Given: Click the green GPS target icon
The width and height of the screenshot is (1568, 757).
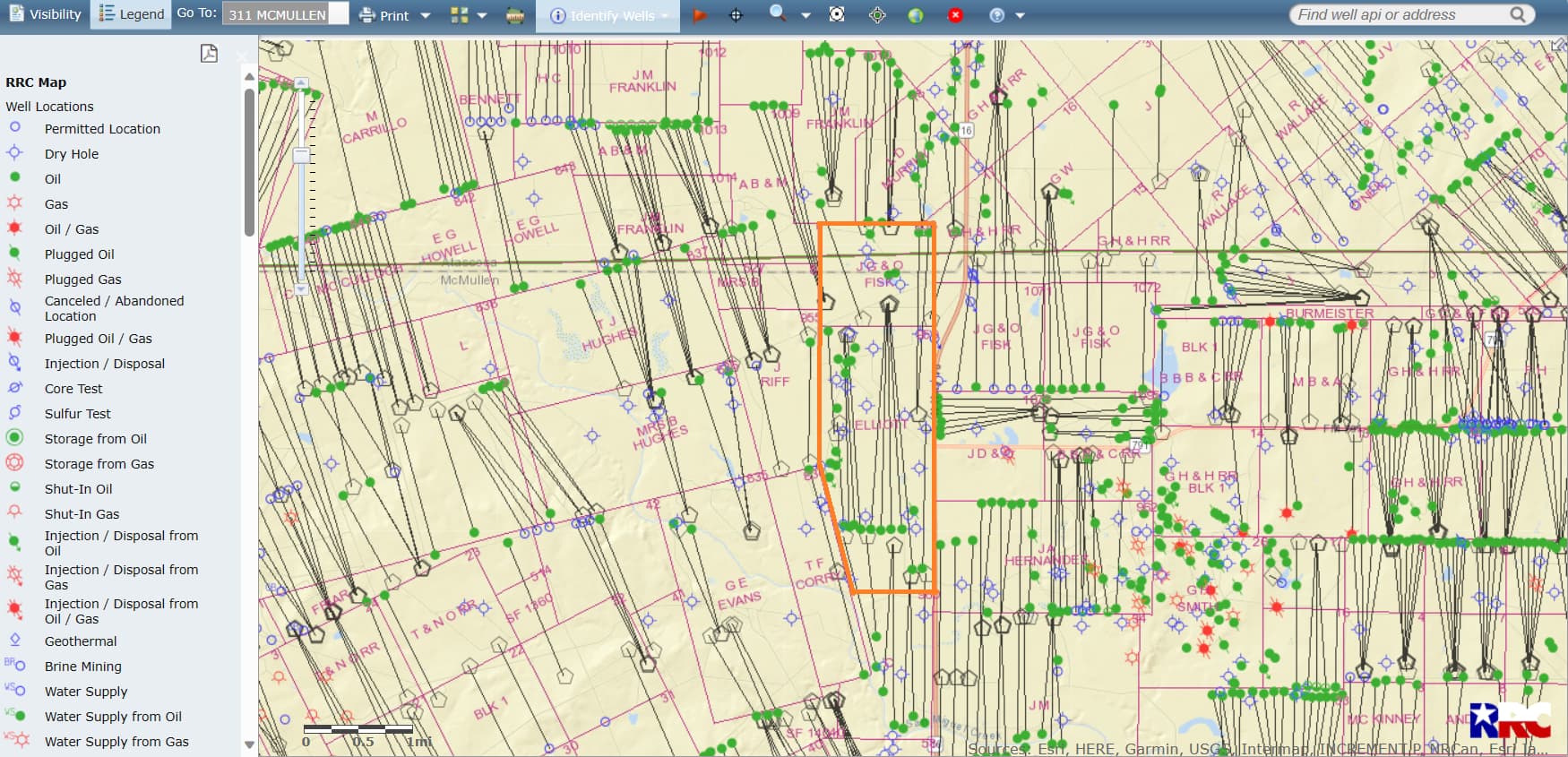Looking at the screenshot, I should click(877, 15).
